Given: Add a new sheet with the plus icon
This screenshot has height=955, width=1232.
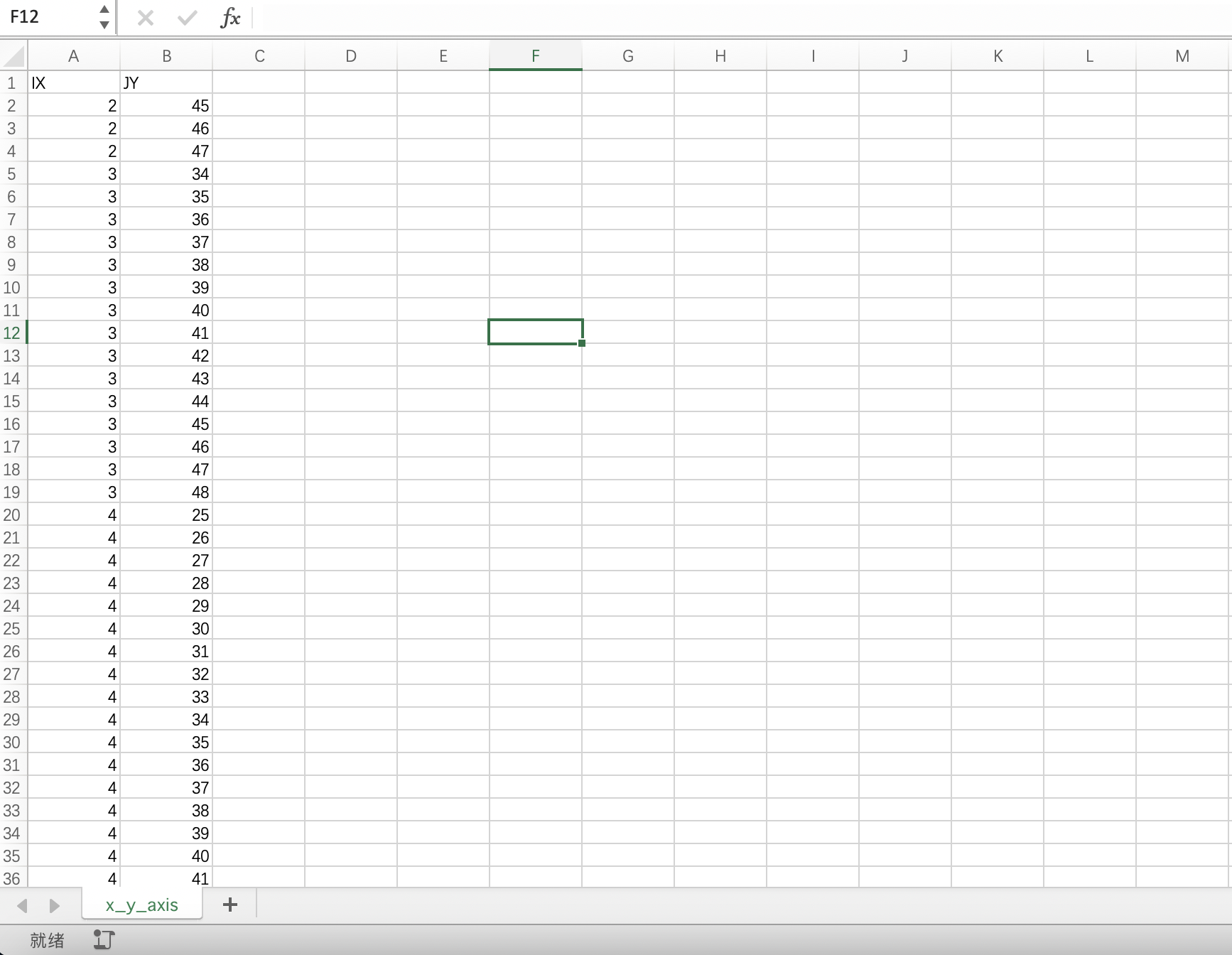Looking at the screenshot, I should pos(229,905).
